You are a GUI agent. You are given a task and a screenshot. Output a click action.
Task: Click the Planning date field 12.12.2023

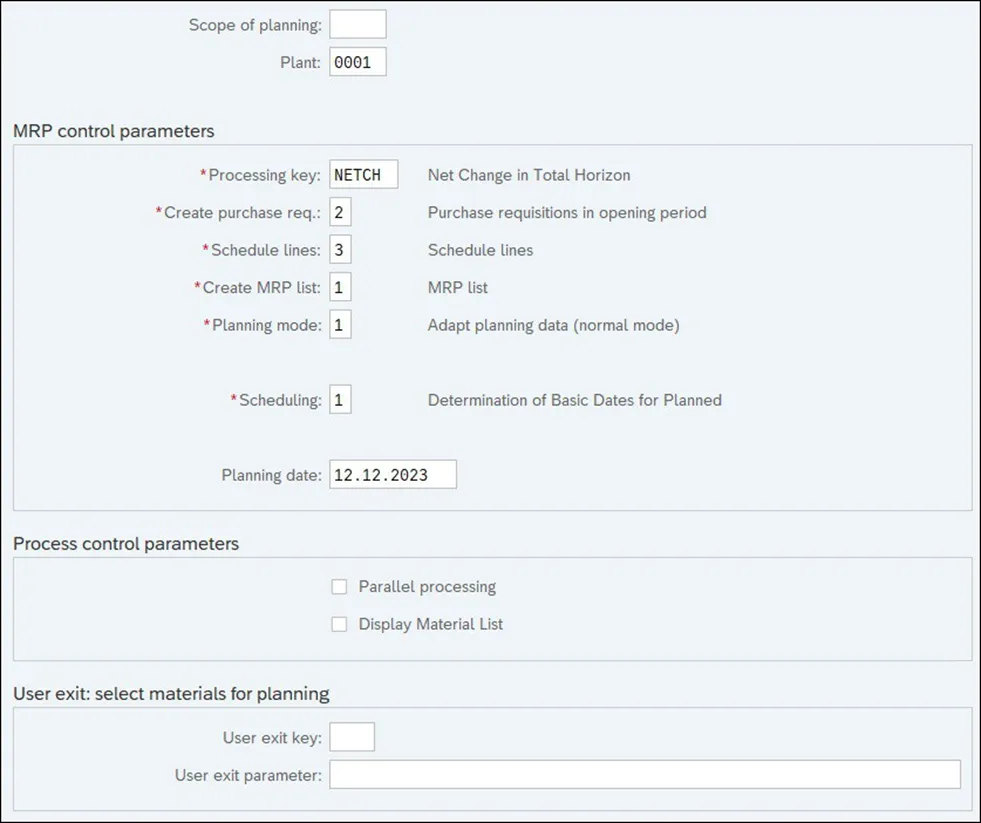(392, 475)
